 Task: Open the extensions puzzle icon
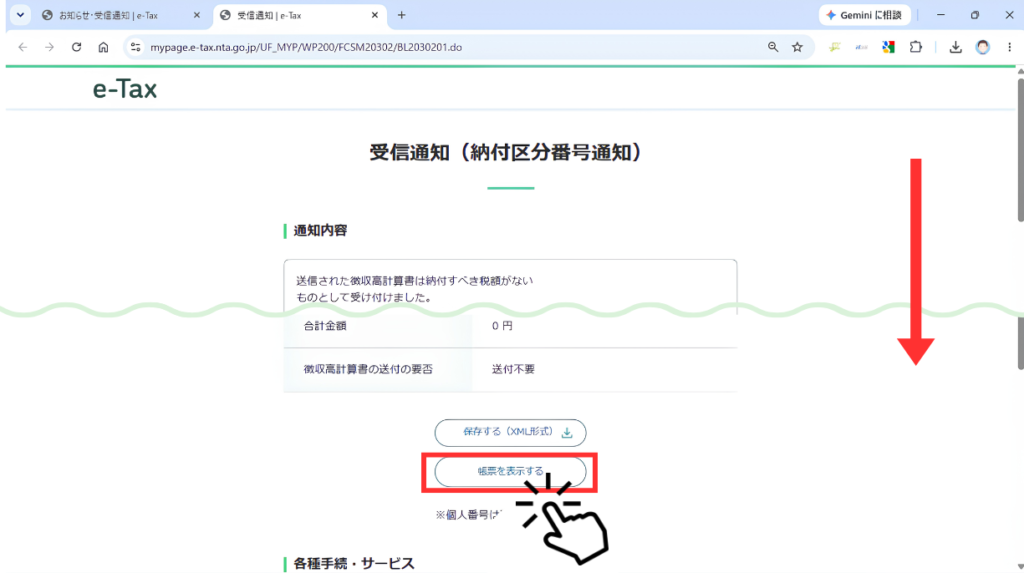916,47
